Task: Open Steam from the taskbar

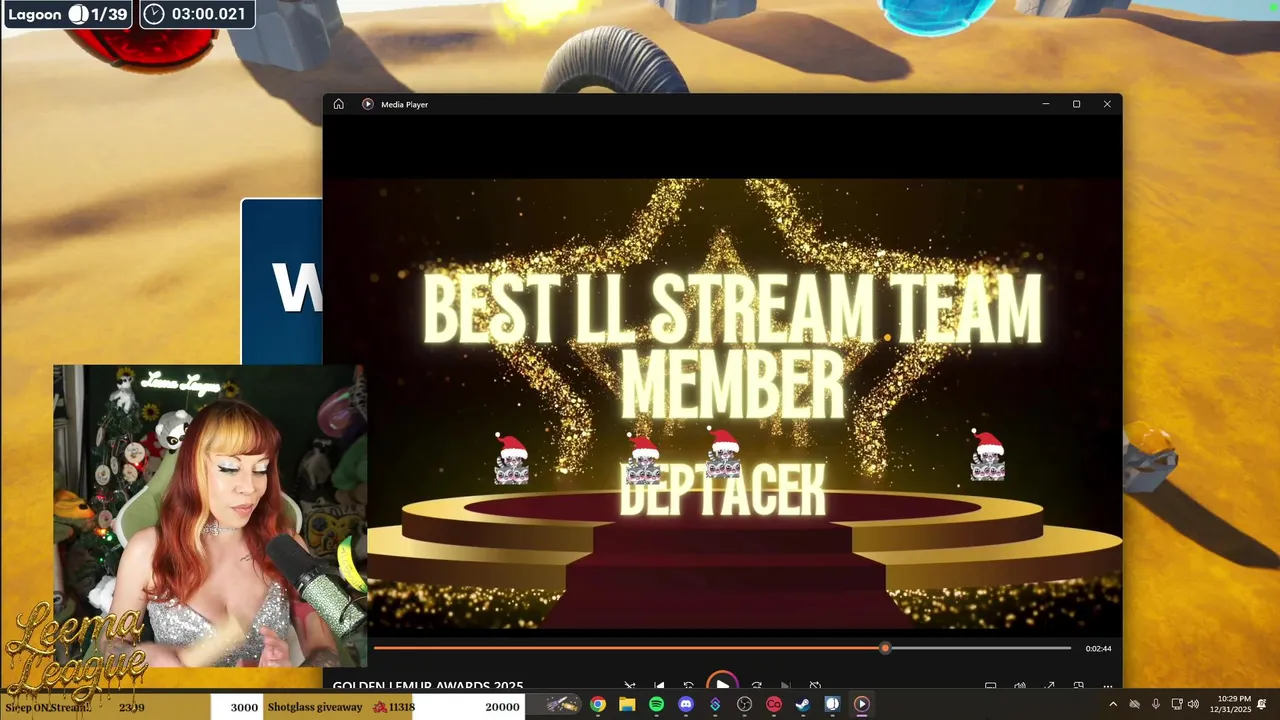Action: pyautogui.click(x=803, y=705)
